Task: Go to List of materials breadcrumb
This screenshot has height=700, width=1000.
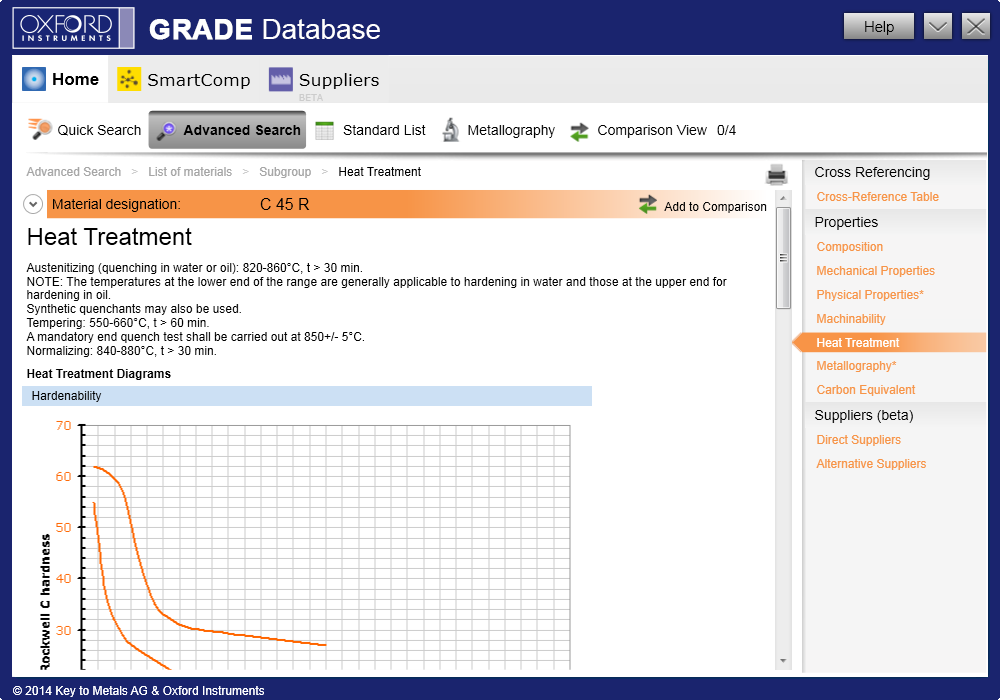Action: (190, 172)
